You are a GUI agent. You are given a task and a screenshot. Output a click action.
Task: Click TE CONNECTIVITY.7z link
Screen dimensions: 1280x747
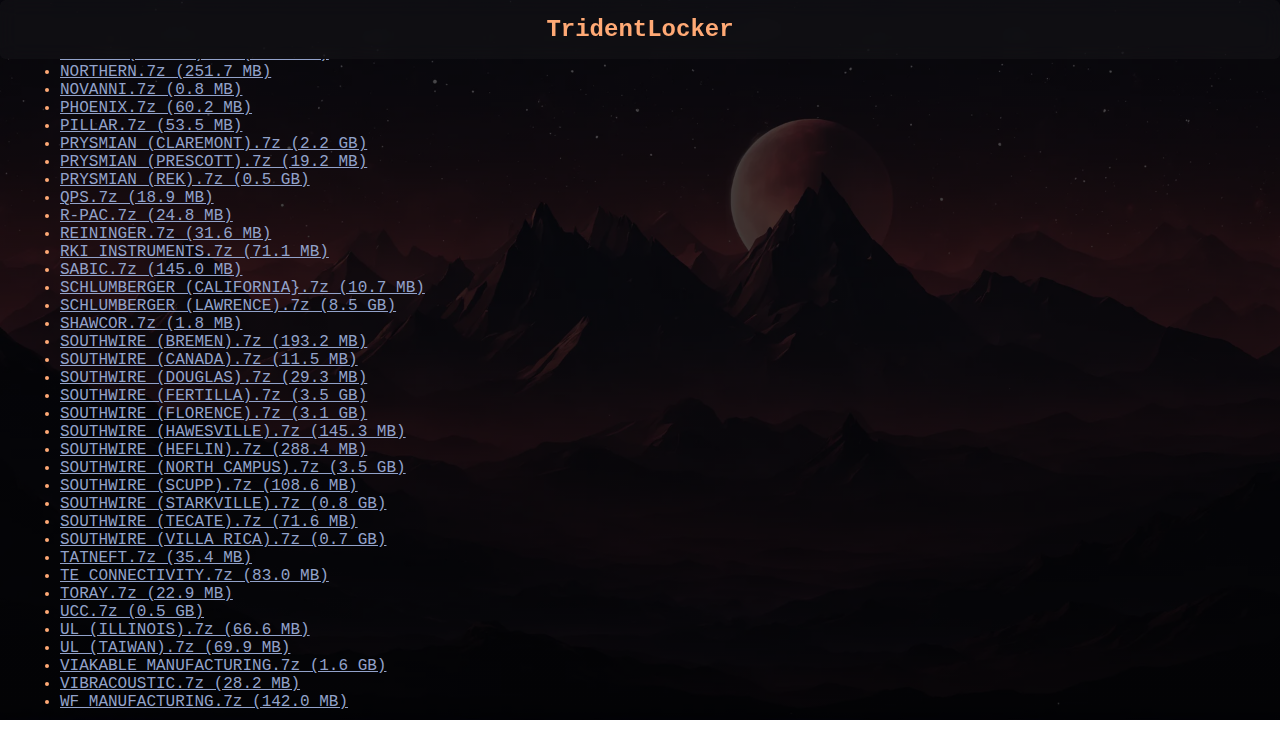point(194,576)
